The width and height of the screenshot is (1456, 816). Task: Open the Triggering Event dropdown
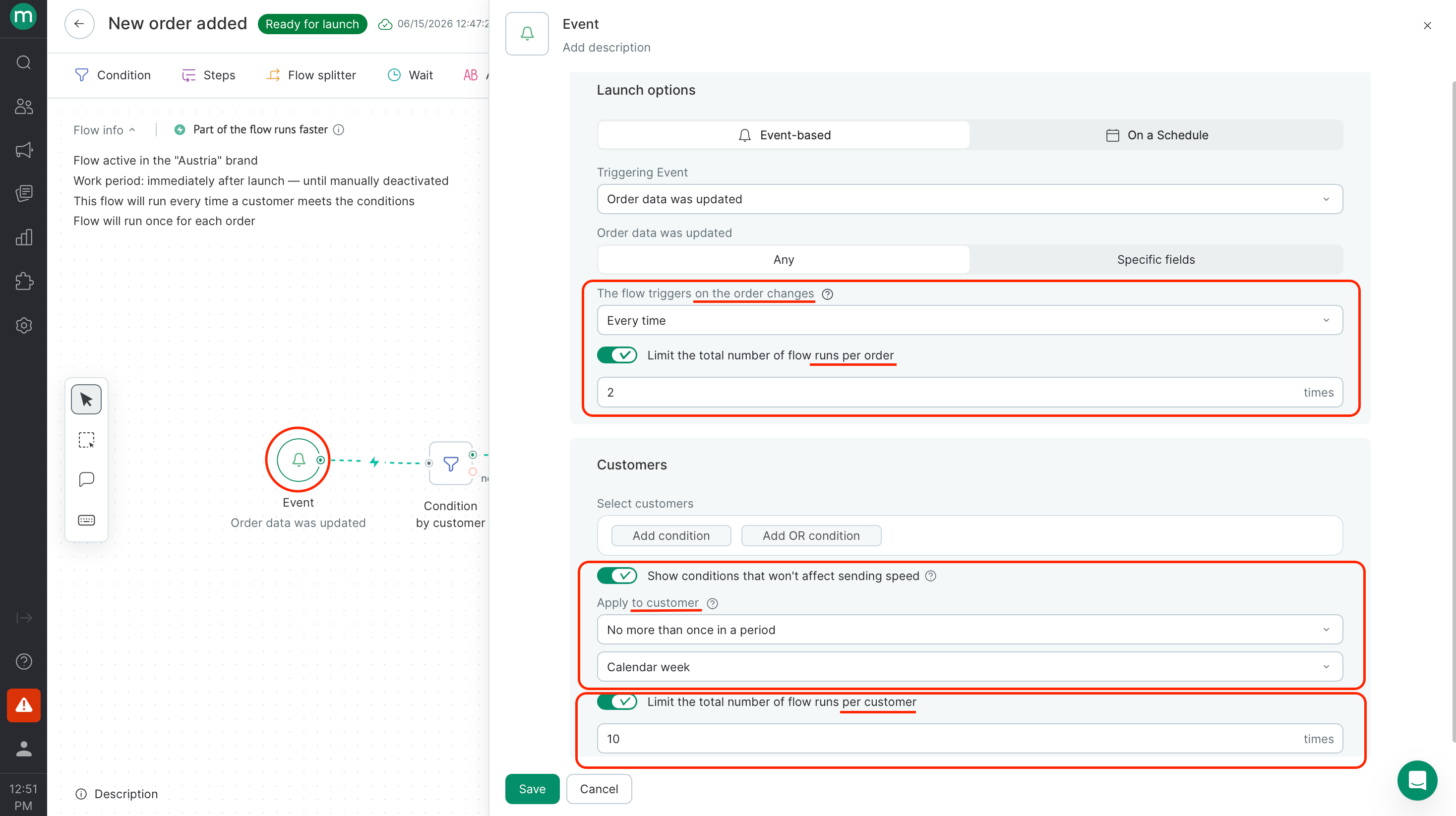point(970,199)
